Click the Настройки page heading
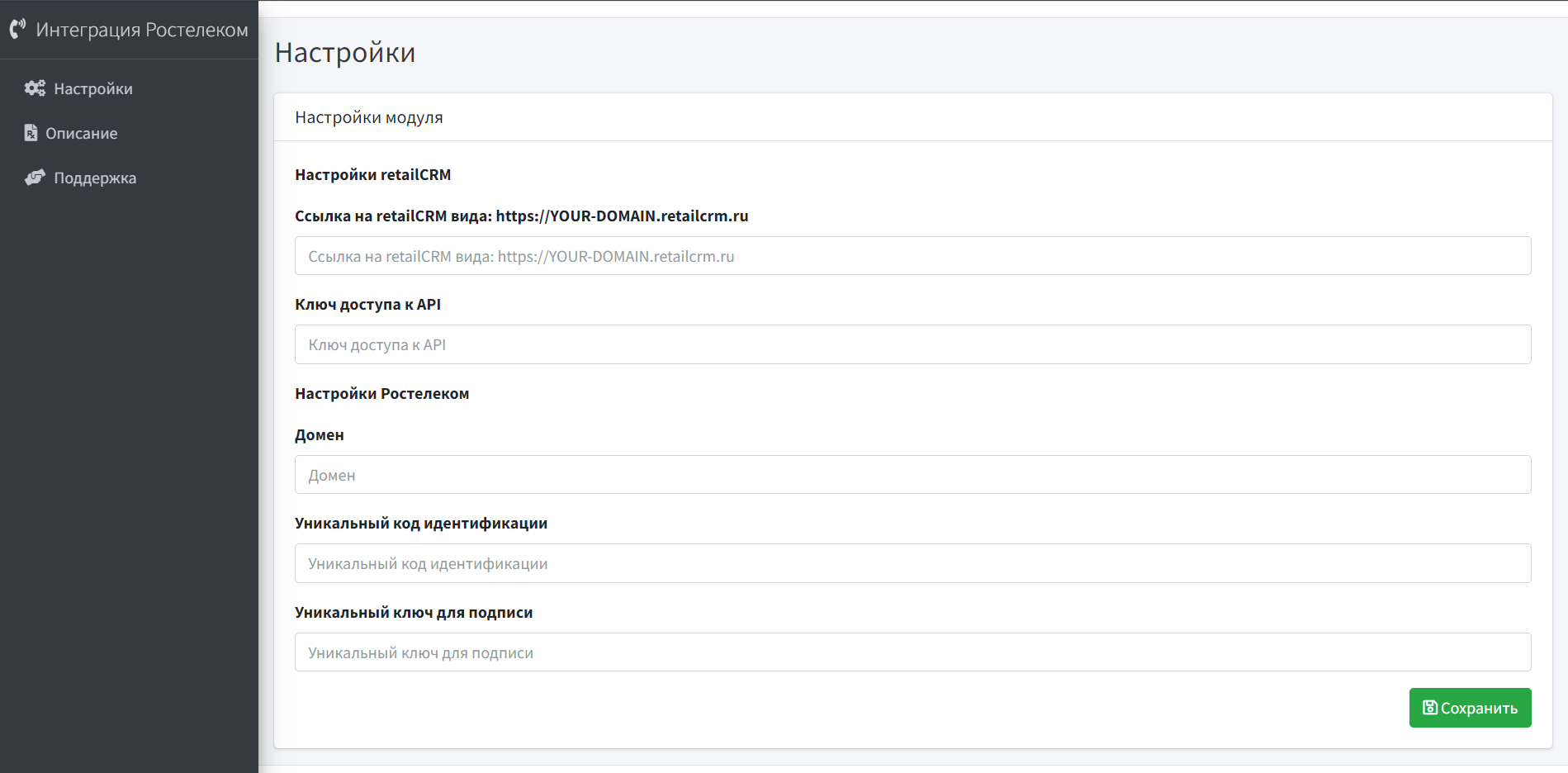 [345, 53]
